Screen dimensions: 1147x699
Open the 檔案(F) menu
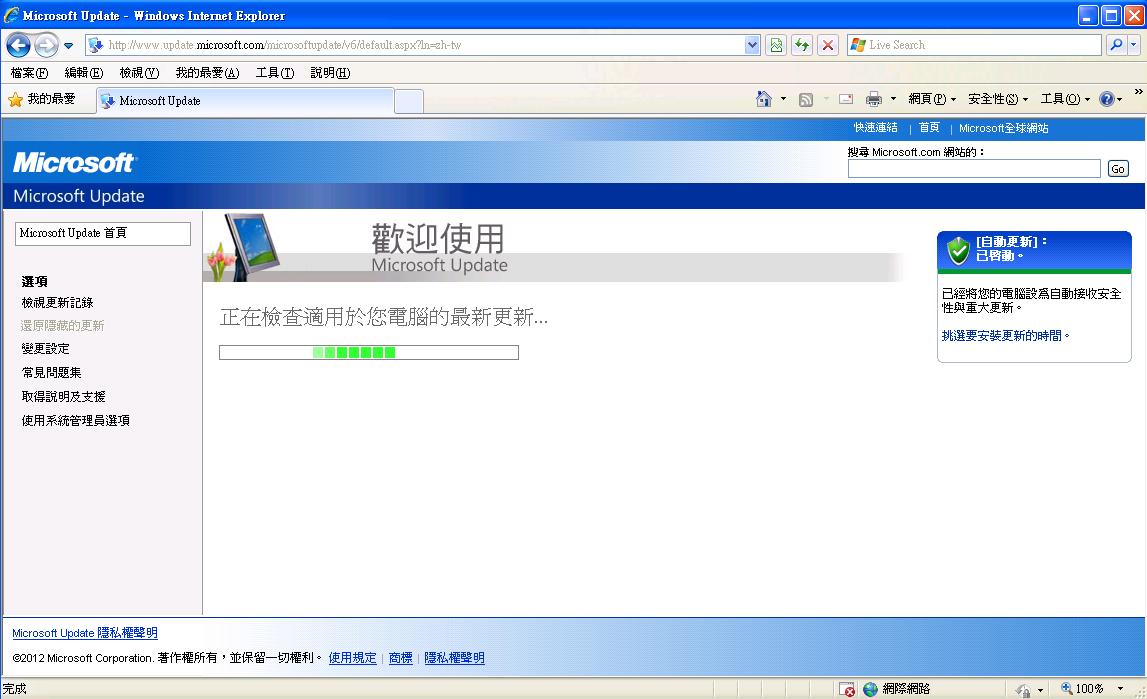tap(29, 72)
